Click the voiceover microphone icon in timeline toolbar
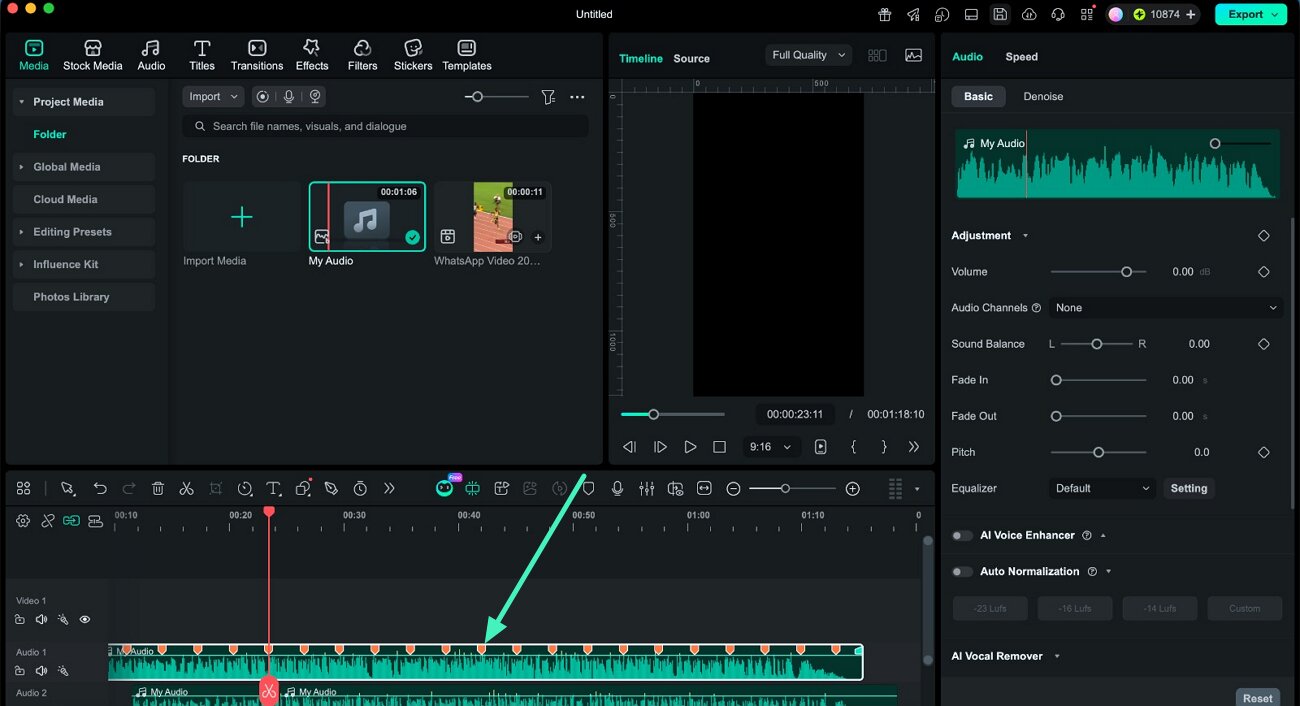The image size is (1300, 706). (617, 488)
